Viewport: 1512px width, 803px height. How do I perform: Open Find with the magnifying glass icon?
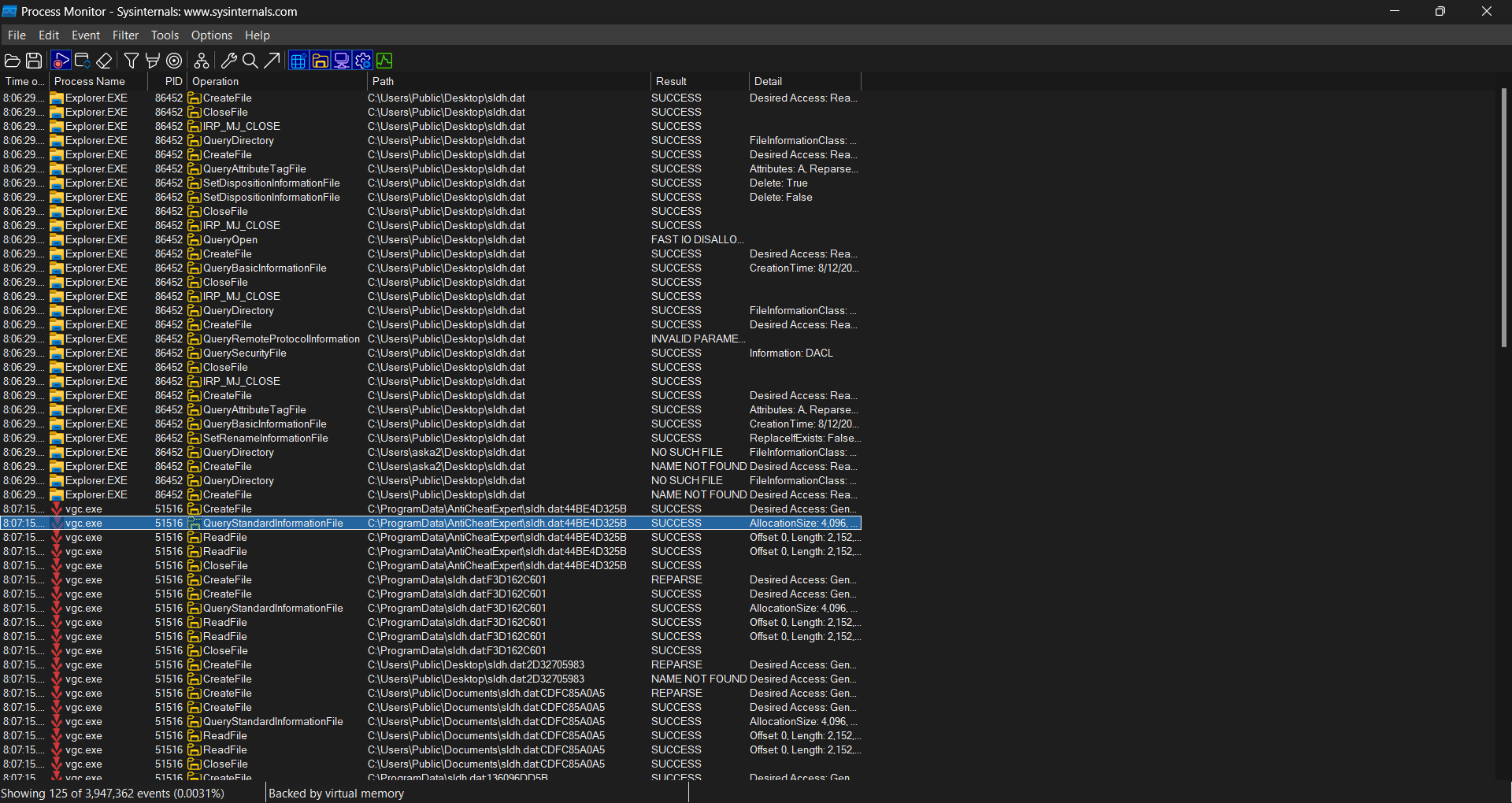tap(250, 61)
